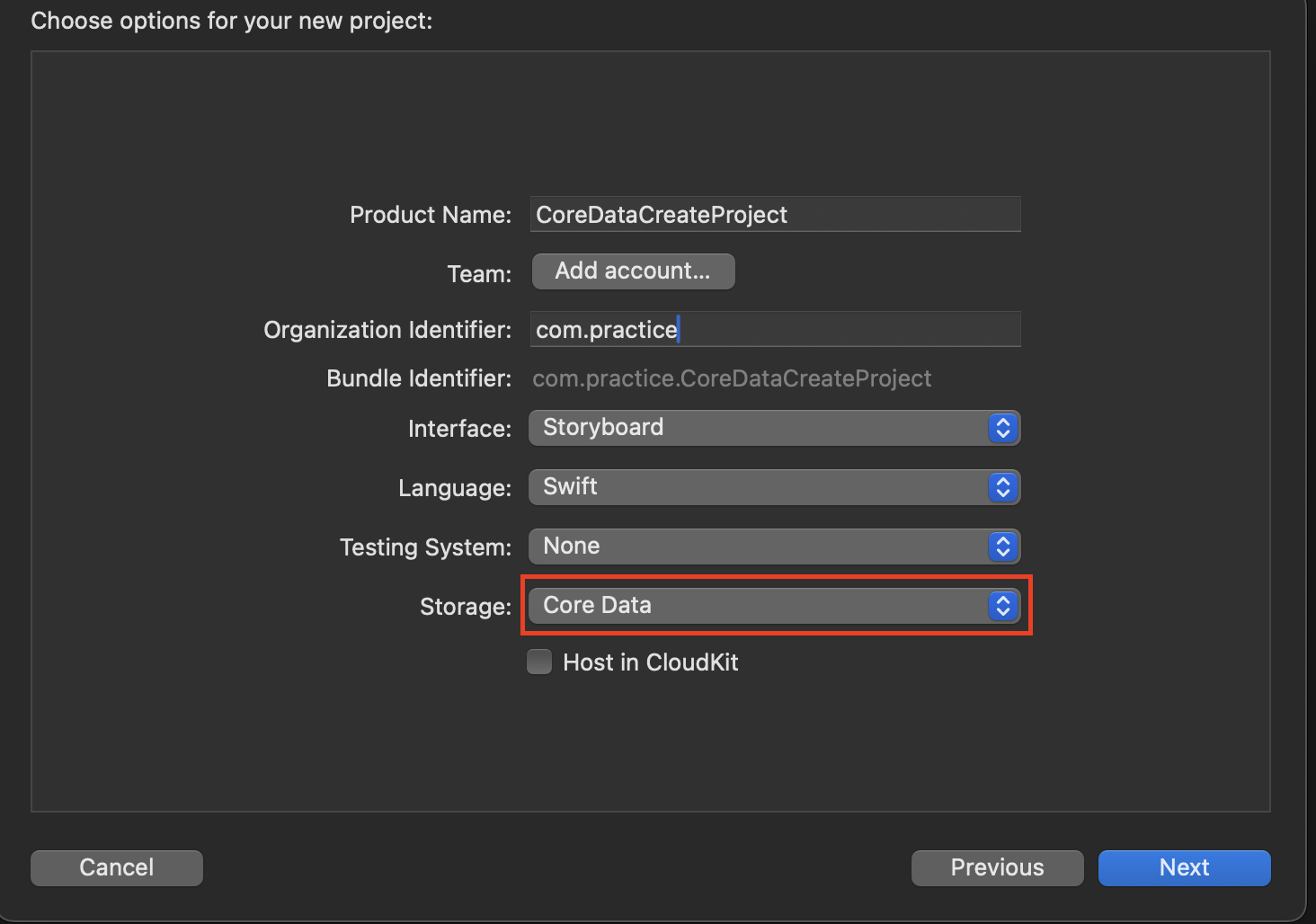The height and width of the screenshot is (924, 1316).
Task: Click the "Choose options for your new project" heading
Action: point(232,21)
